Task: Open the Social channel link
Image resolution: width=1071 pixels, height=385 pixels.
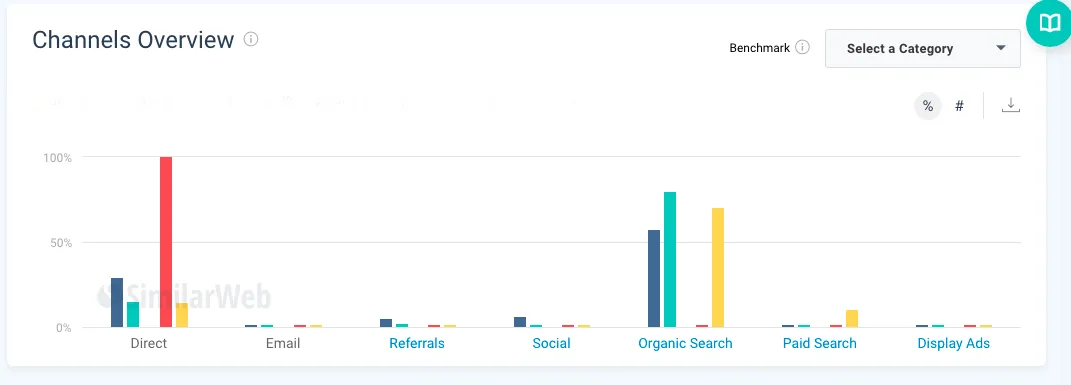Action: [551, 343]
